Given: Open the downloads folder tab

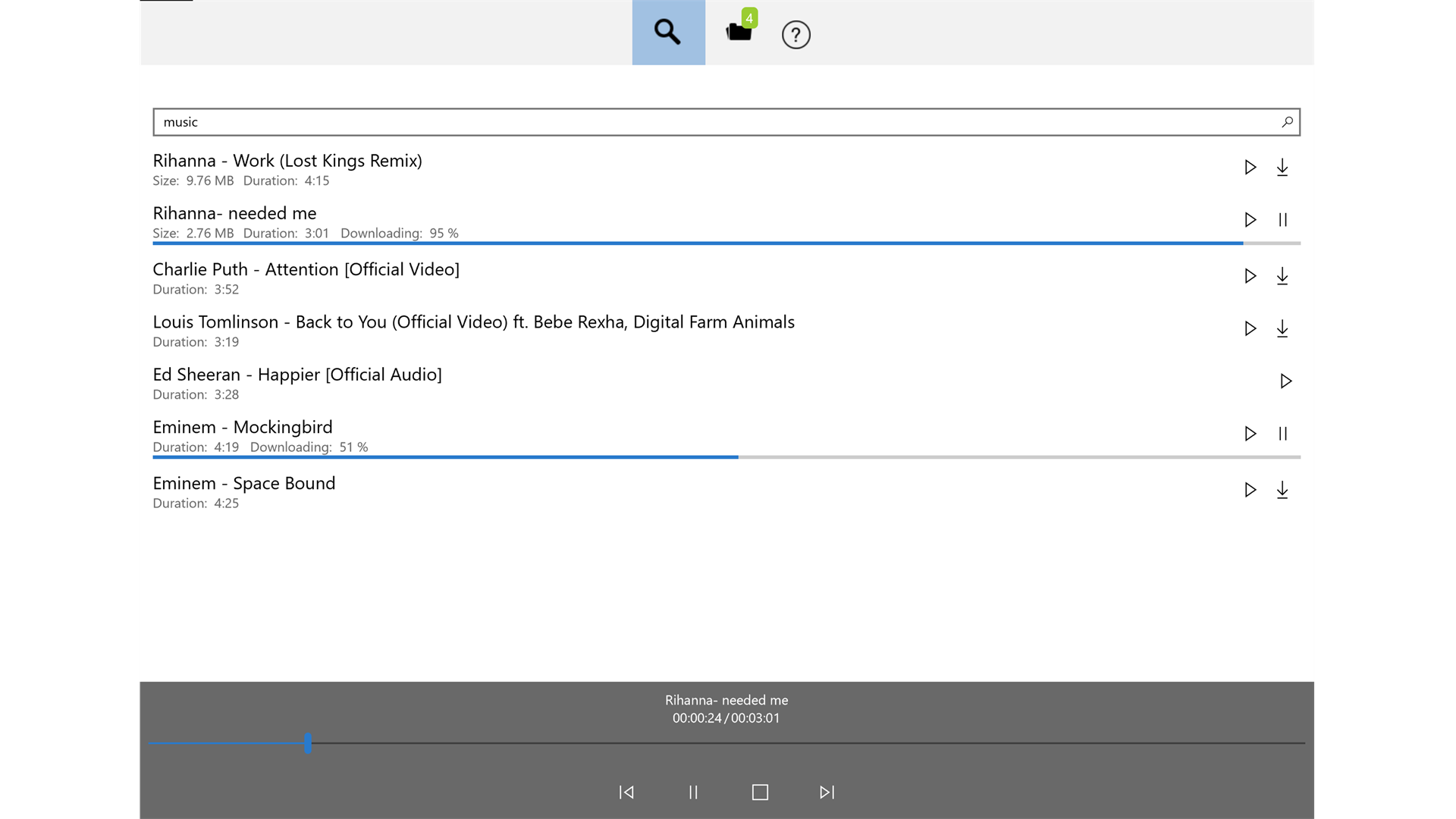Looking at the screenshot, I should click(x=739, y=32).
